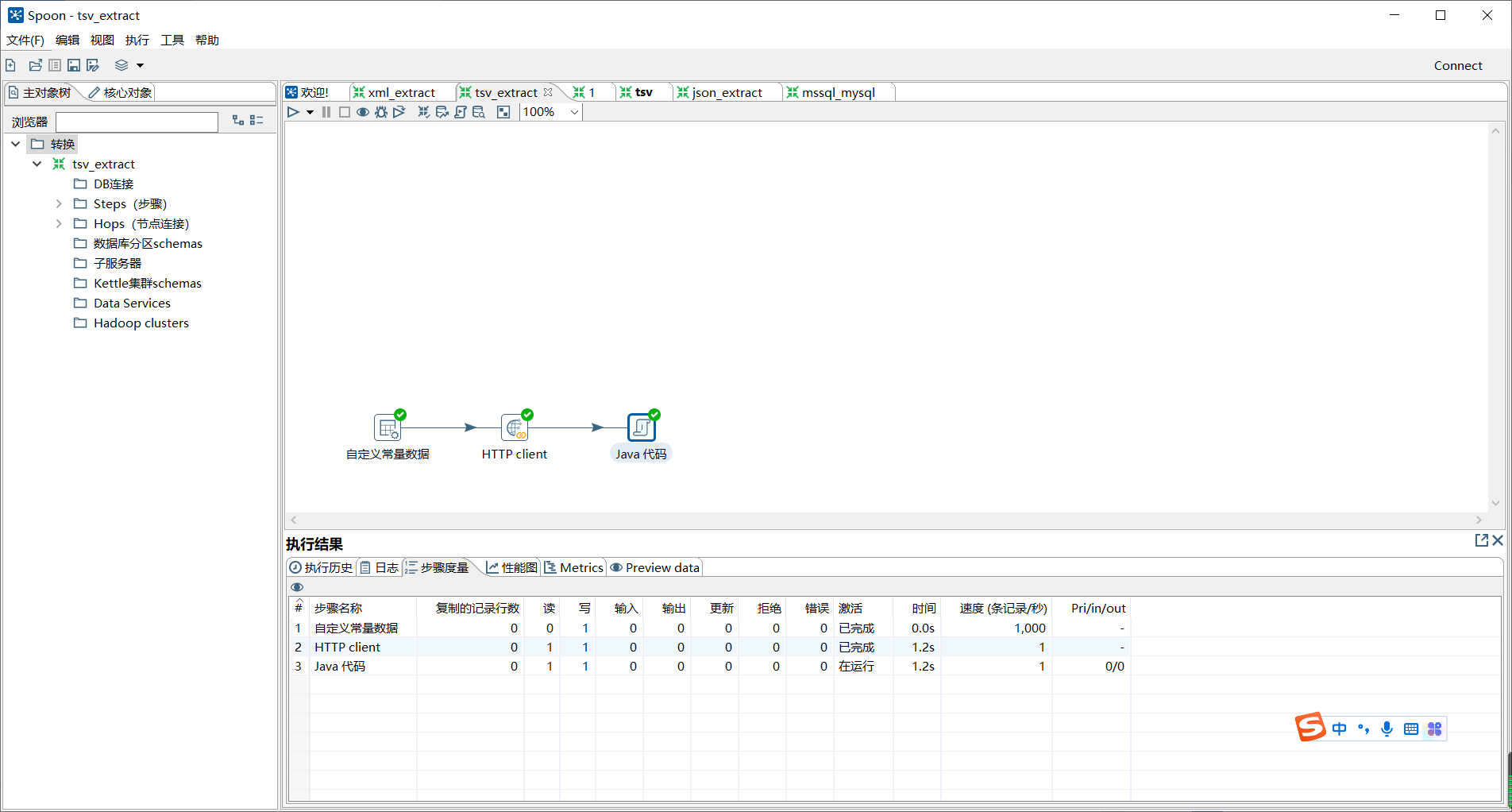The image size is (1512, 812).
Task: Switch to the json_extract tab
Action: point(719,93)
